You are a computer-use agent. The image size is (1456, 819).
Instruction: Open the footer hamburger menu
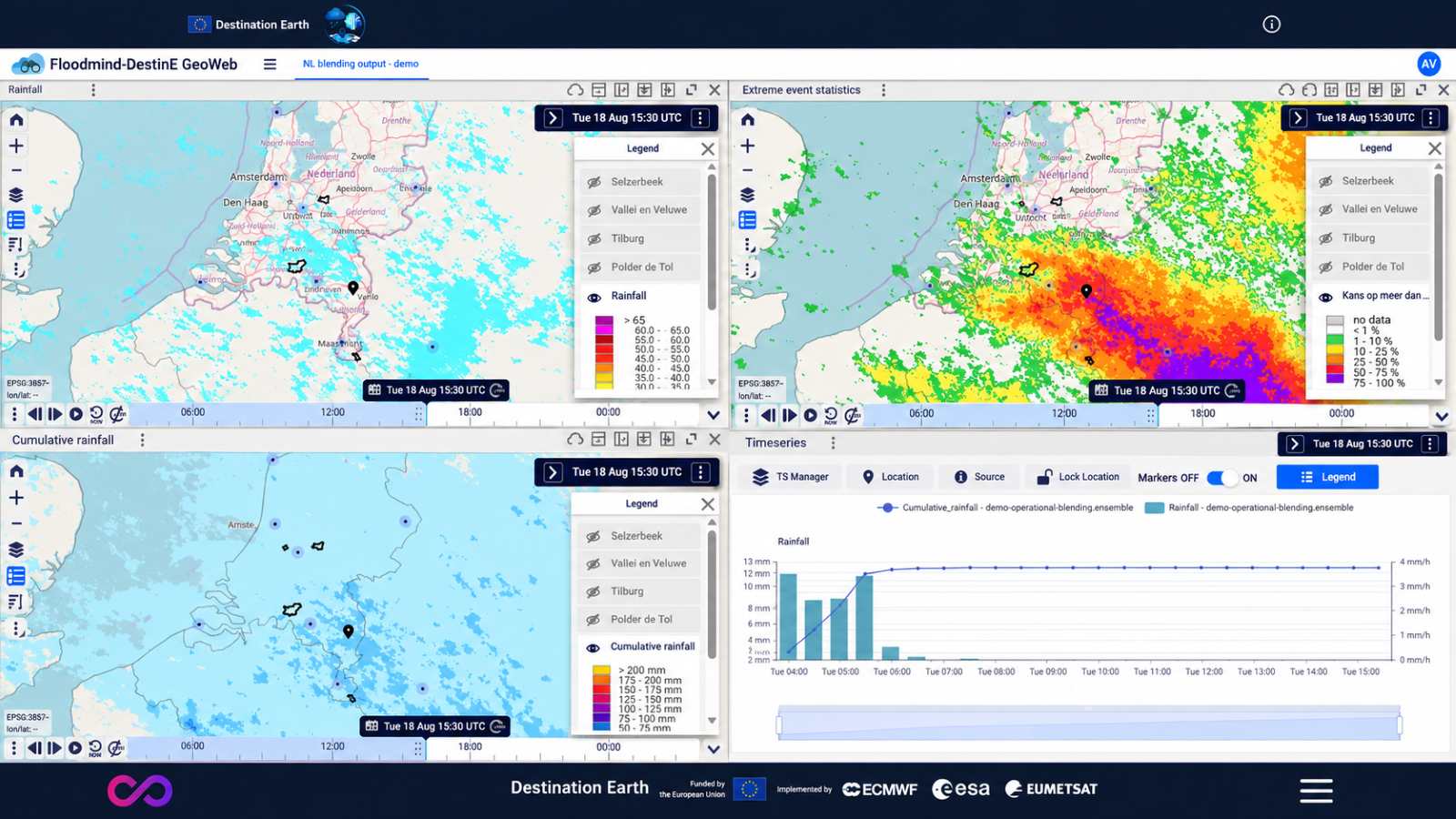[1316, 790]
